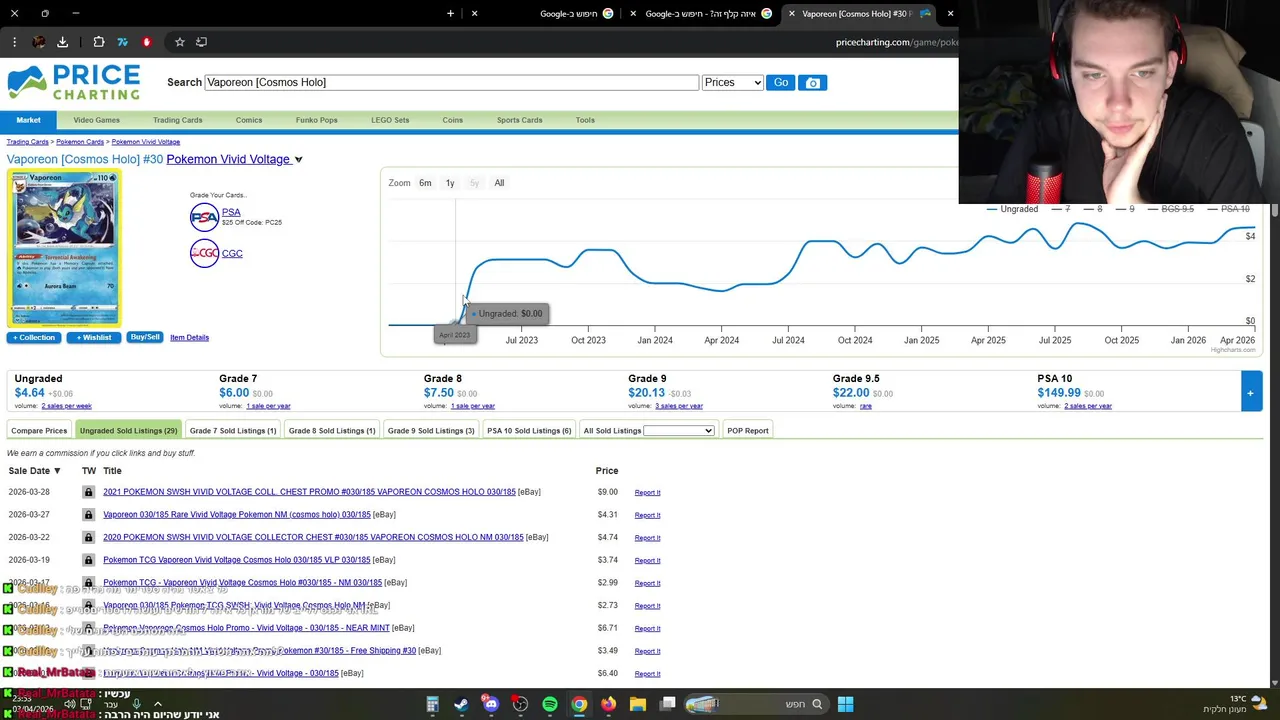Bookmark this page with the star icon
The image size is (1280, 720).
pyautogui.click(x=179, y=42)
